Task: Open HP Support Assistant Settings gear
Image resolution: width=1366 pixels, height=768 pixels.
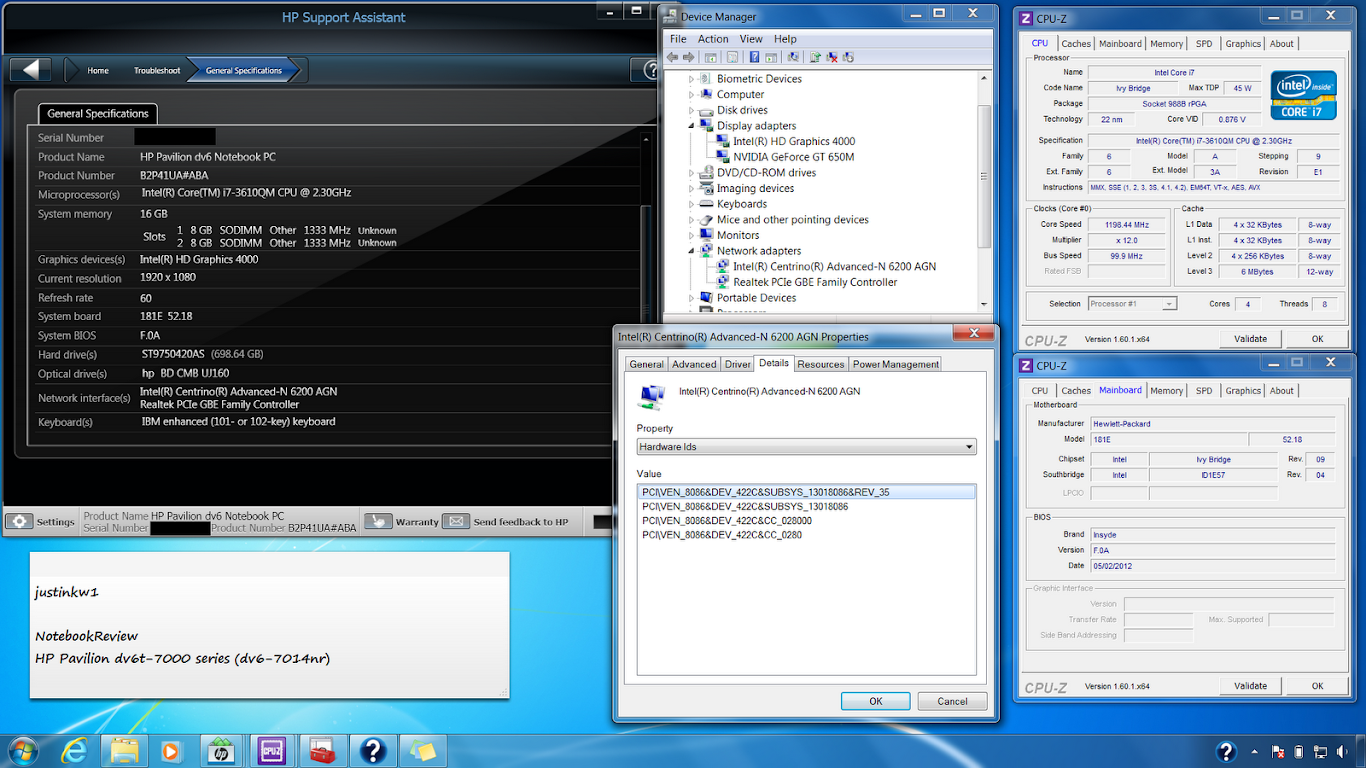Action: click(x=20, y=521)
